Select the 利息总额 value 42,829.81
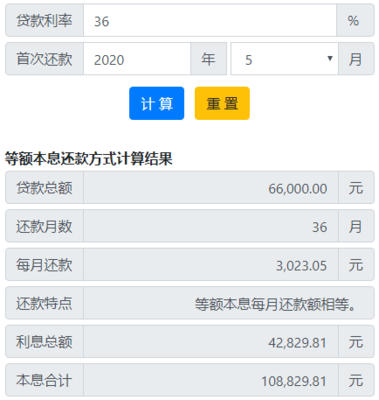 (297, 343)
